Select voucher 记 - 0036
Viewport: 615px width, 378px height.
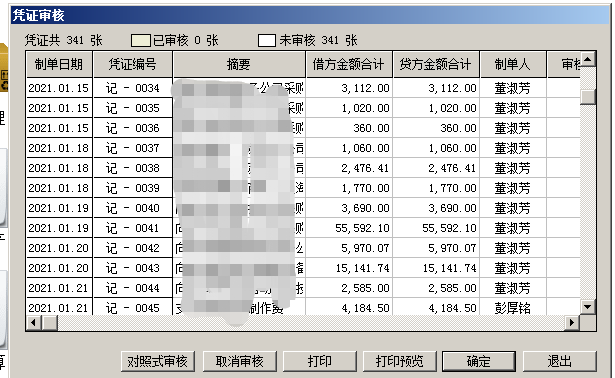(133, 128)
